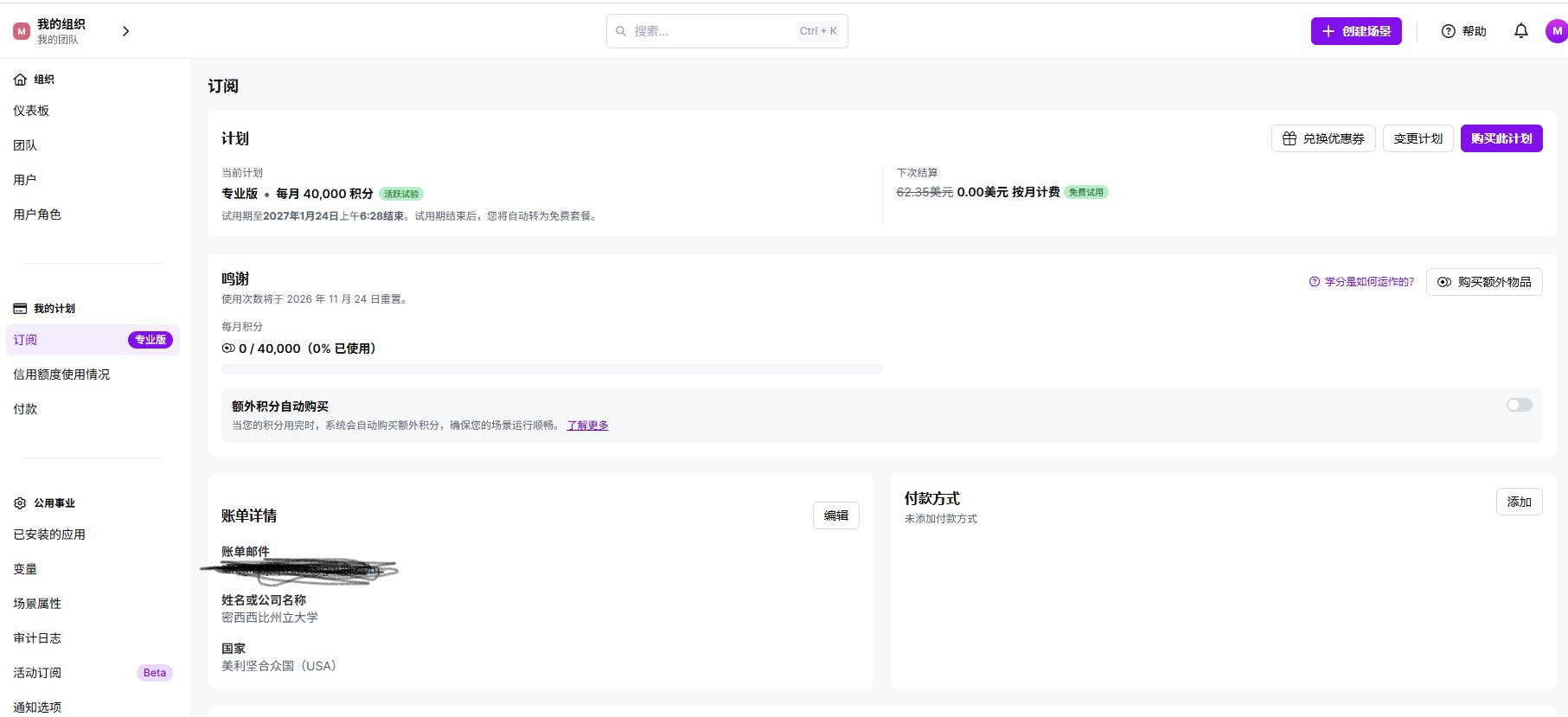Click the 密西西比州立大学 company name
This screenshot has width=1568, height=717.
click(270, 618)
